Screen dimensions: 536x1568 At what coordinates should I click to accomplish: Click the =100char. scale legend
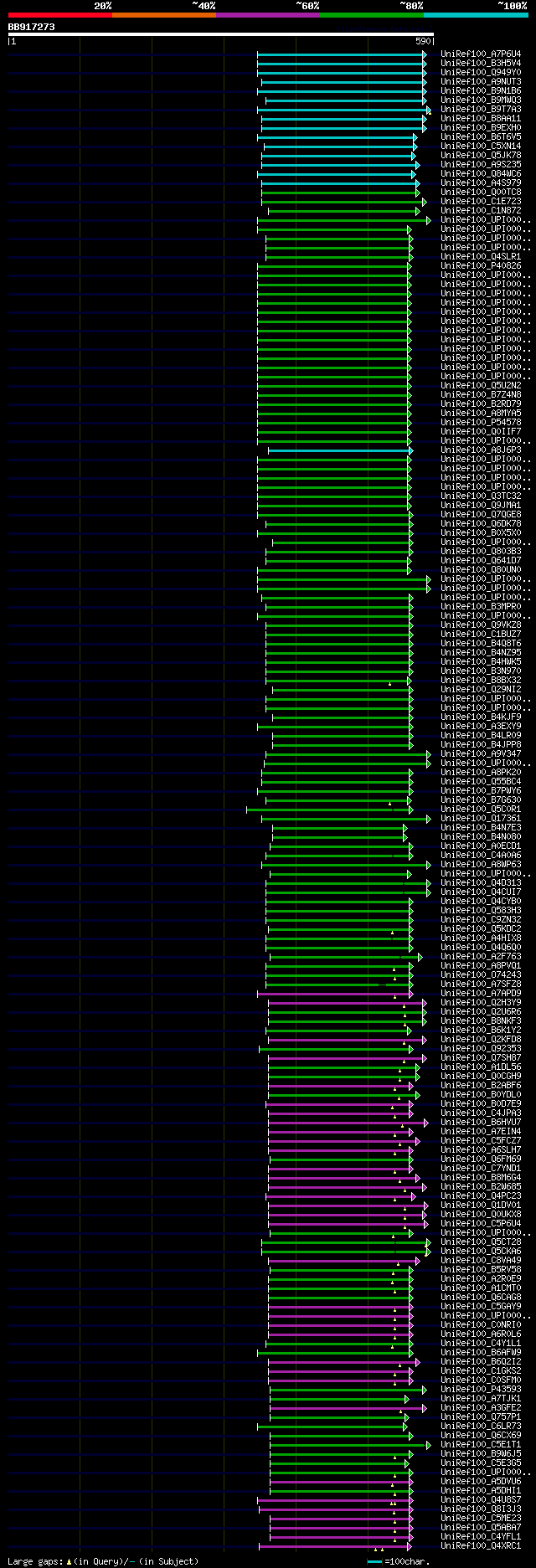[x=399, y=1561]
